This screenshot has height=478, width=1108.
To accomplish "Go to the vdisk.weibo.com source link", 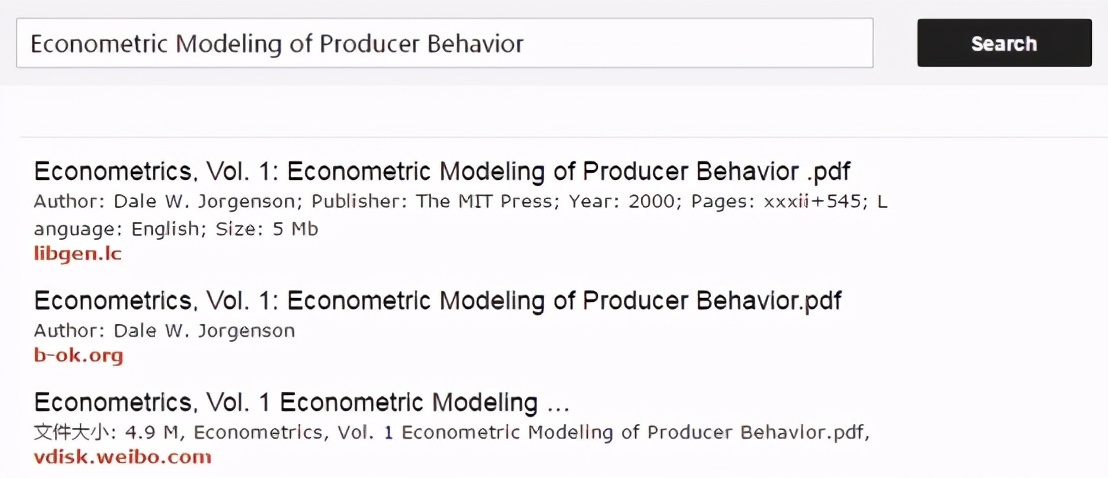I will (122, 457).
